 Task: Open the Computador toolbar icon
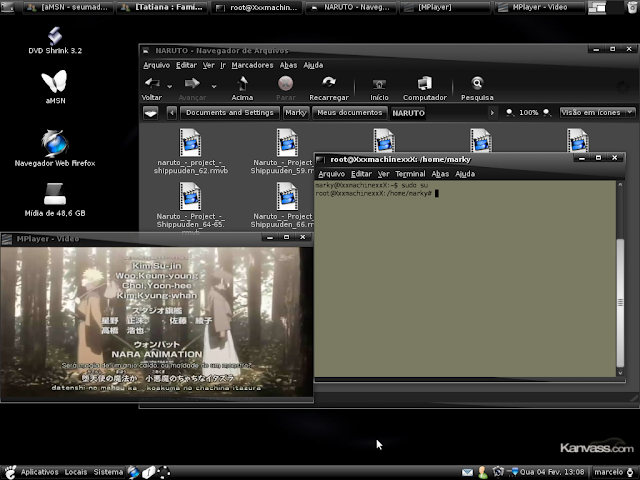424,83
